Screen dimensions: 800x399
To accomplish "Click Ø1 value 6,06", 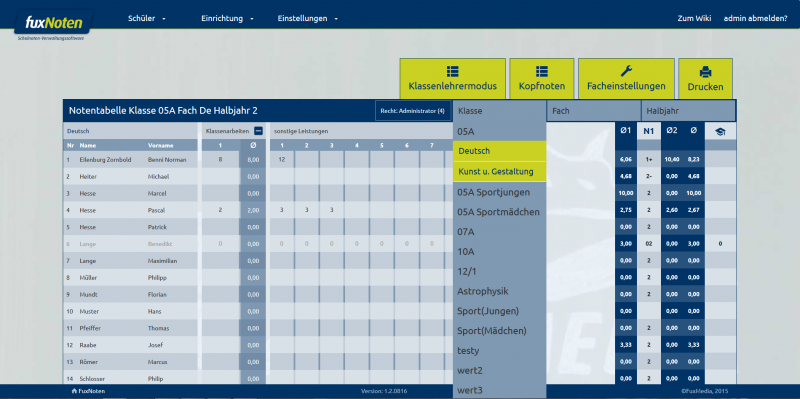I will coord(626,160).
